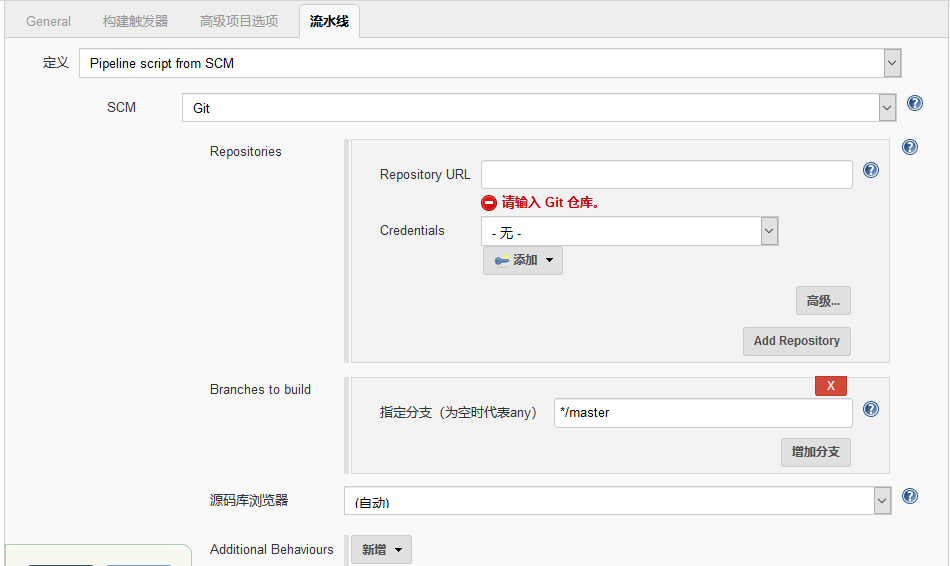Switch to the 构建触发器 tab
Screen dimensions: 950x566
click(135, 21)
